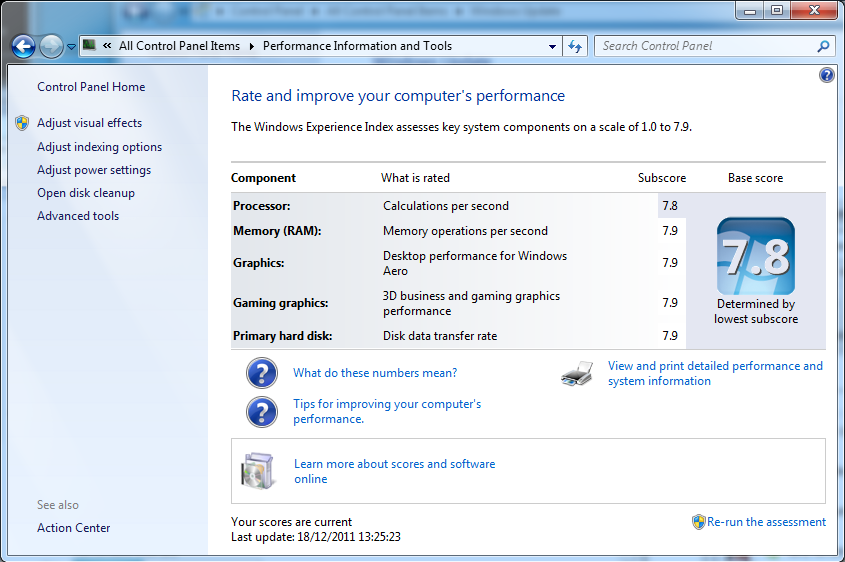Open Advanced tools
This screenshot has width=845, height=562.
(x=78, y=216)
